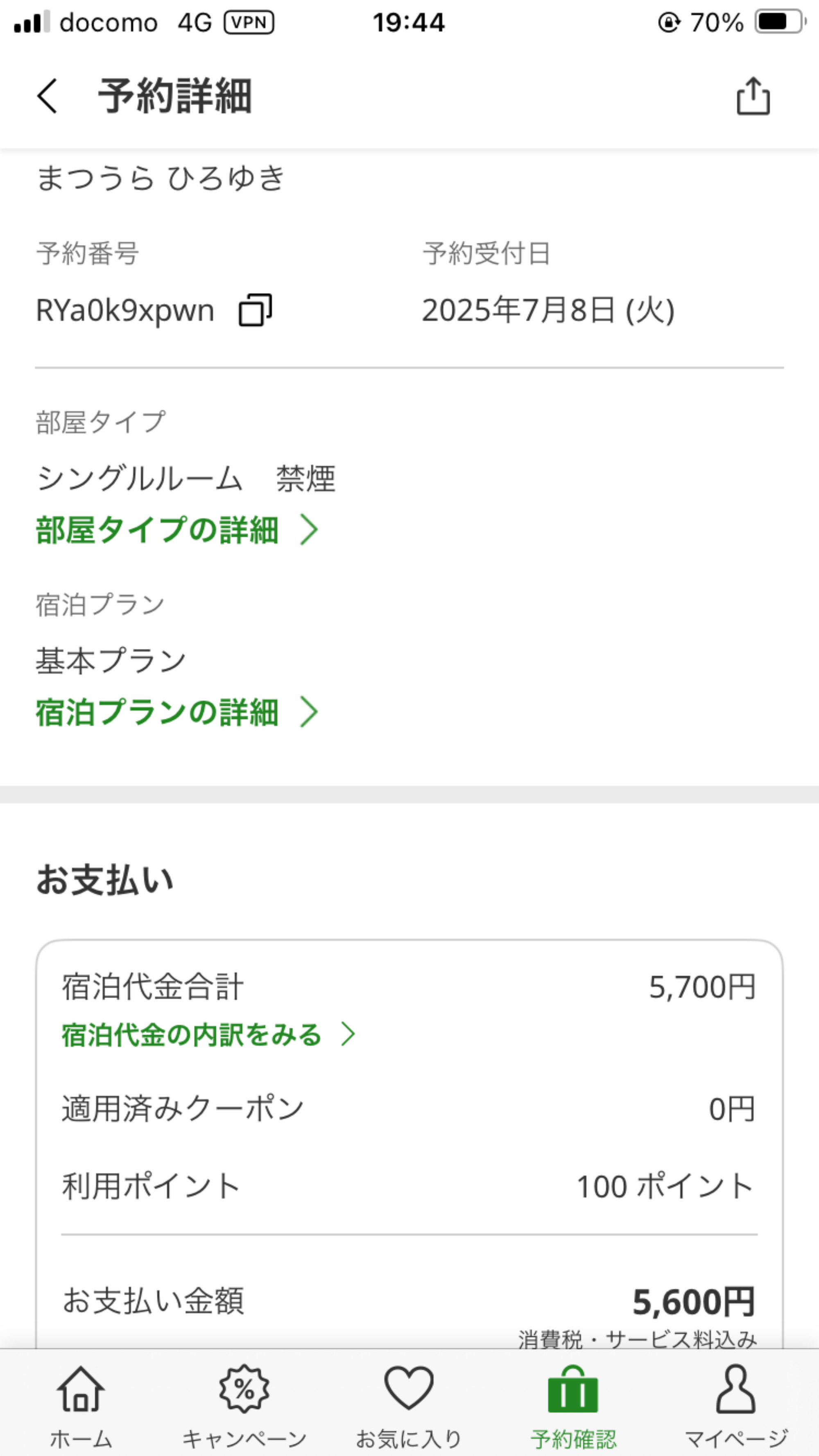Expand chevron next to 宿泊プランの詳細
Screen dimensions: 819x1456
coord(309,712)
